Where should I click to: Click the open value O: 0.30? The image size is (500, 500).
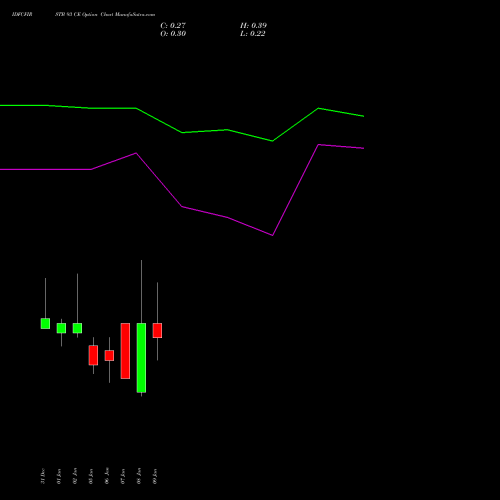pos(173,33)
